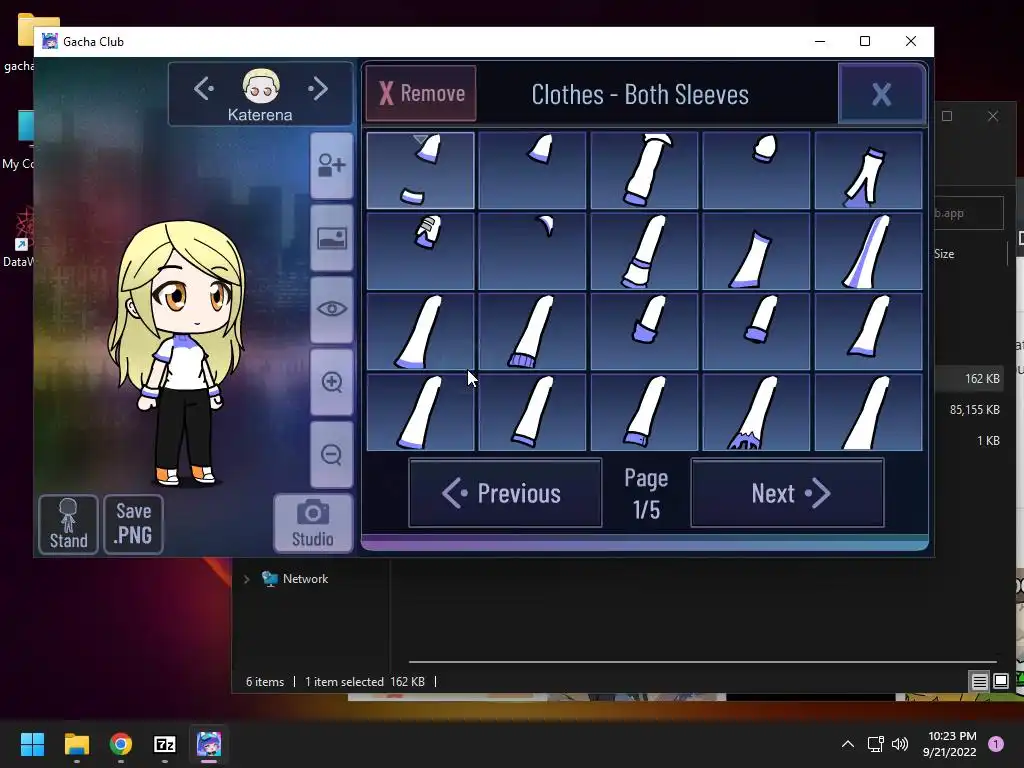Click the Katerena character face portrait
The width and height of the screenshot is (1024, 768).
261,86
